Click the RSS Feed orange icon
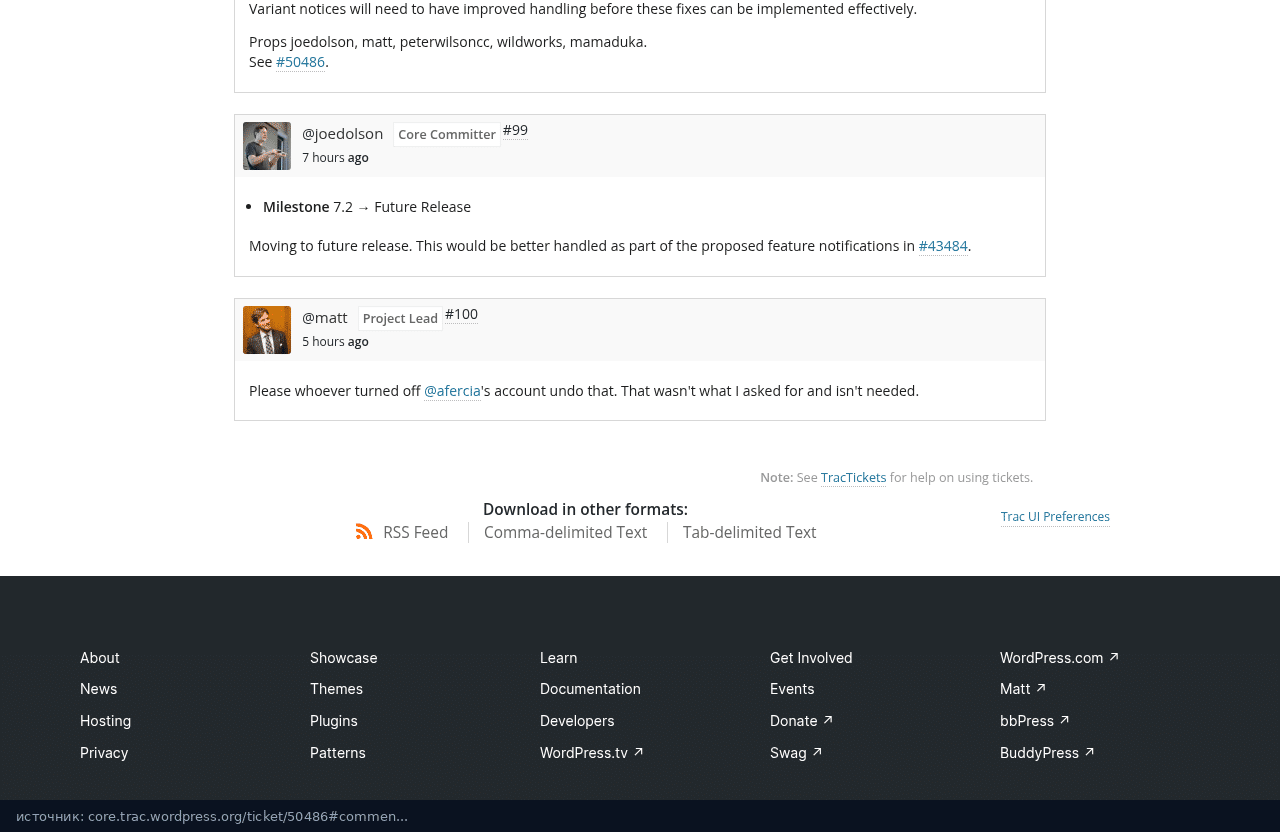This screenshot has width=1280, height=832. pos(364,532)
